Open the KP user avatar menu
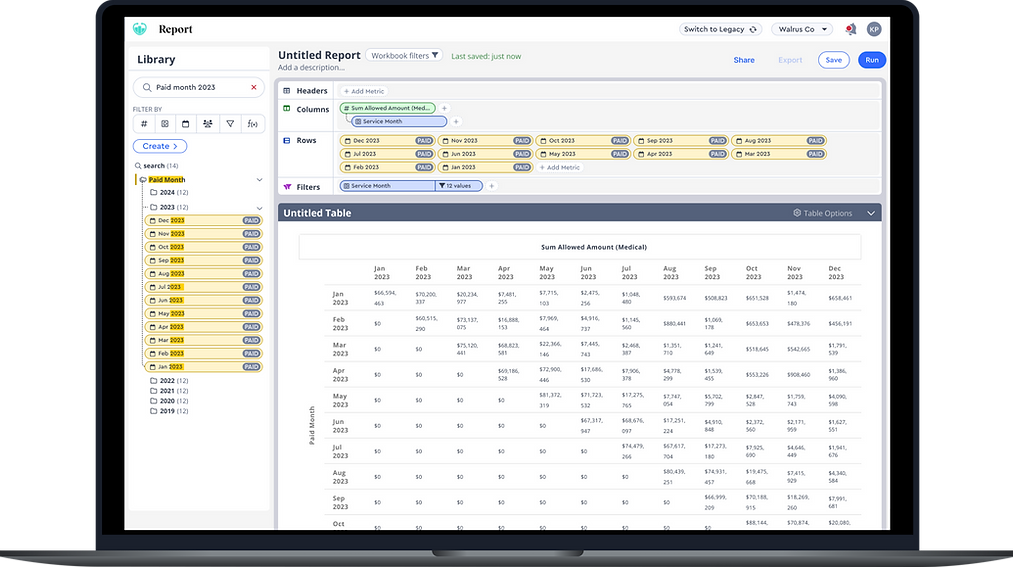The height and width of the screenshot is (567, 1013). [874, 29]
